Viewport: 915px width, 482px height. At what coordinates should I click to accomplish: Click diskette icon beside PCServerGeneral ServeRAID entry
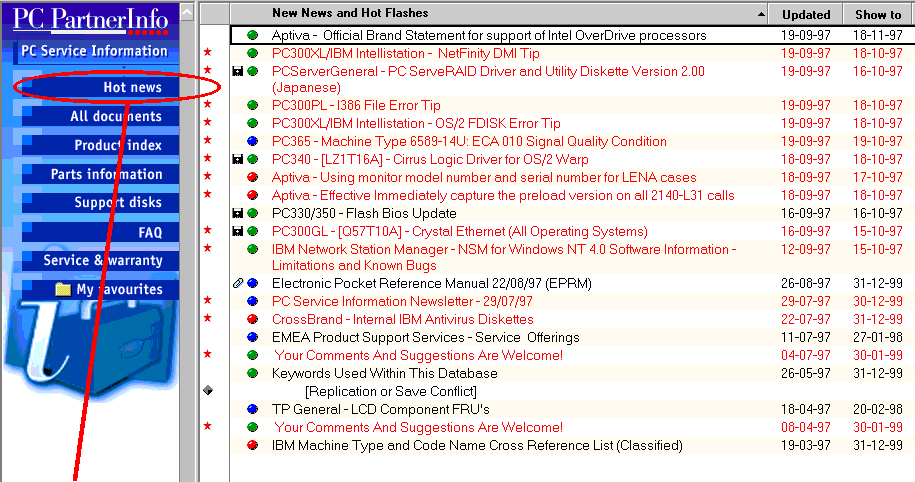tap(237, 72)
